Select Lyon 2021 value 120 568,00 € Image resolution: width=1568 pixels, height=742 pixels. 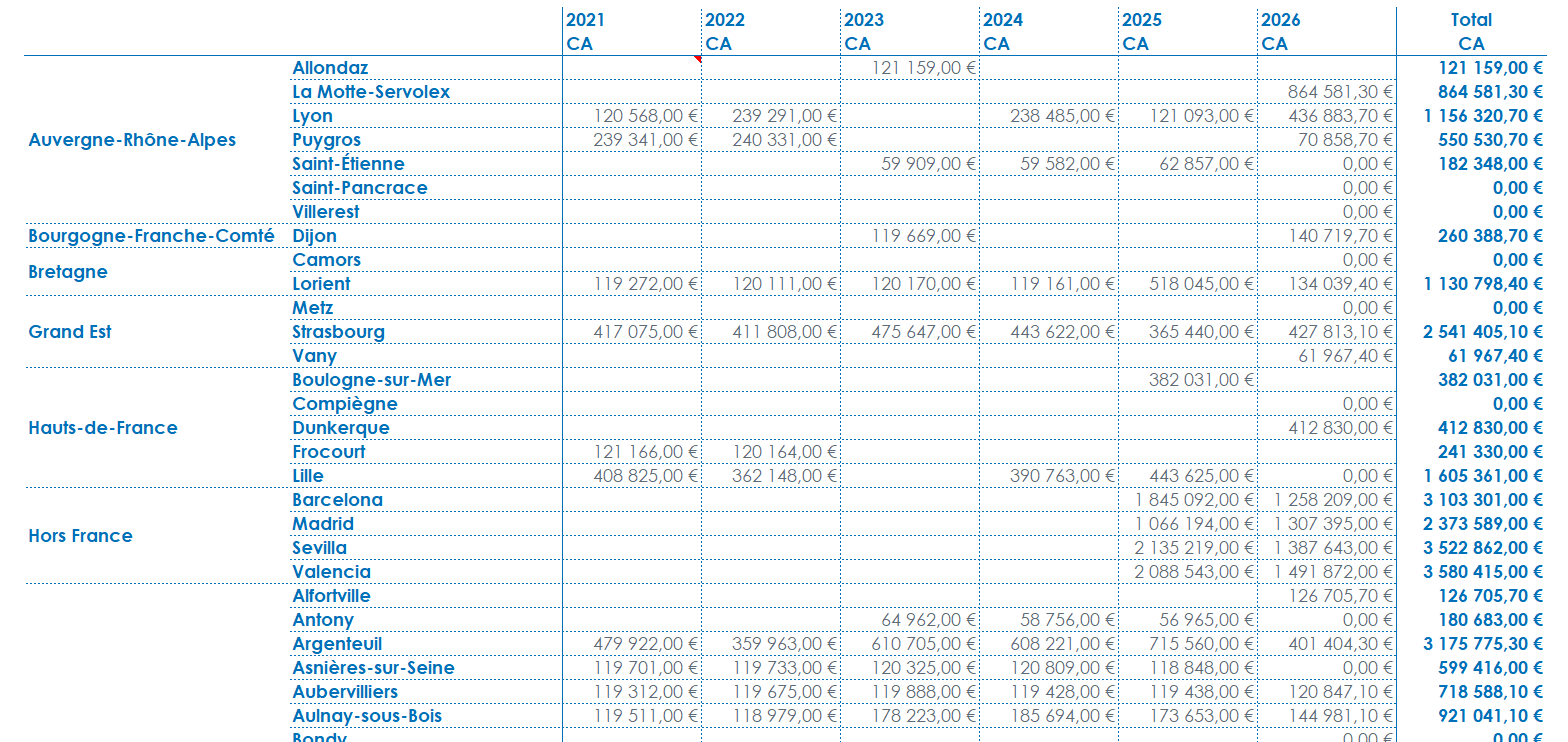pos(645,116)
